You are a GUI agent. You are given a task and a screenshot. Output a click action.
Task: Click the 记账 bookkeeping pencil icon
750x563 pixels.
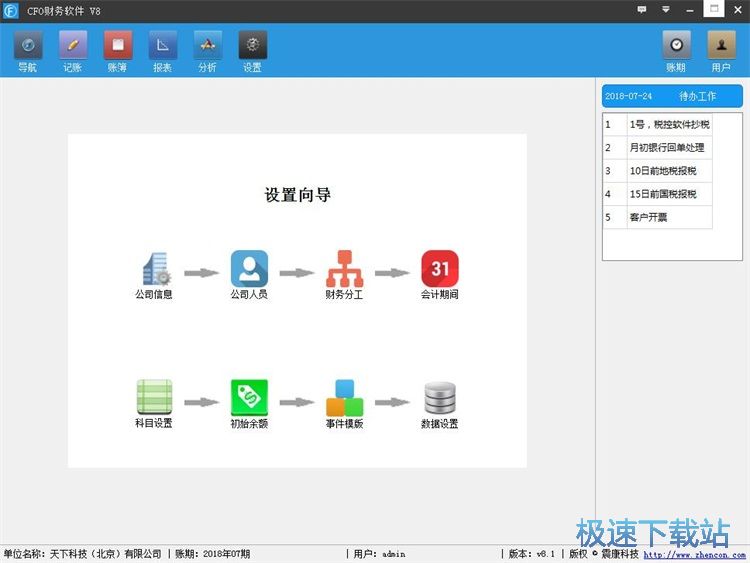pos(73,51)
